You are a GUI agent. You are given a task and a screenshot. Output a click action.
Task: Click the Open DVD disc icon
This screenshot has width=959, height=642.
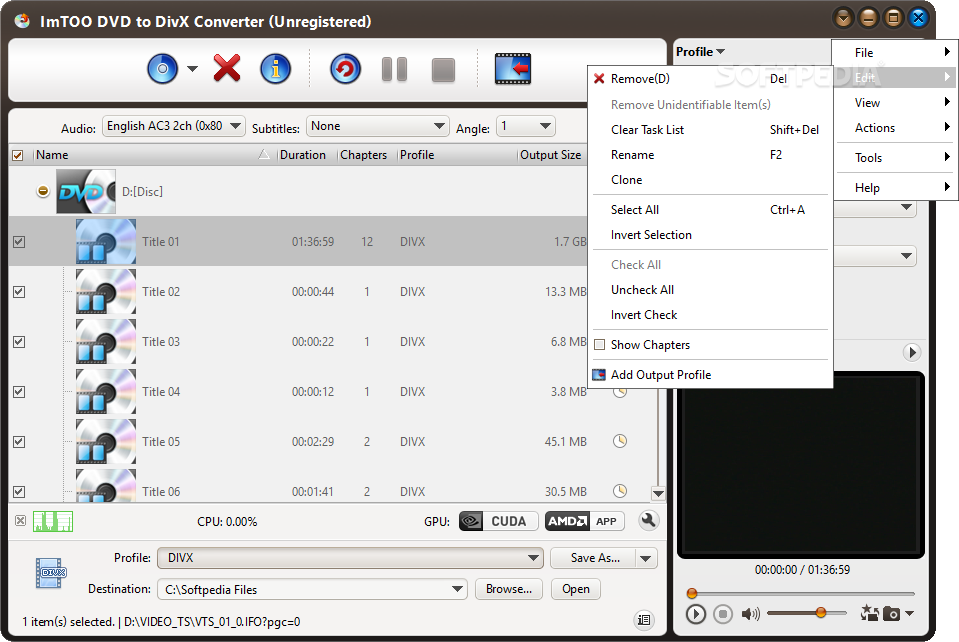162,68
